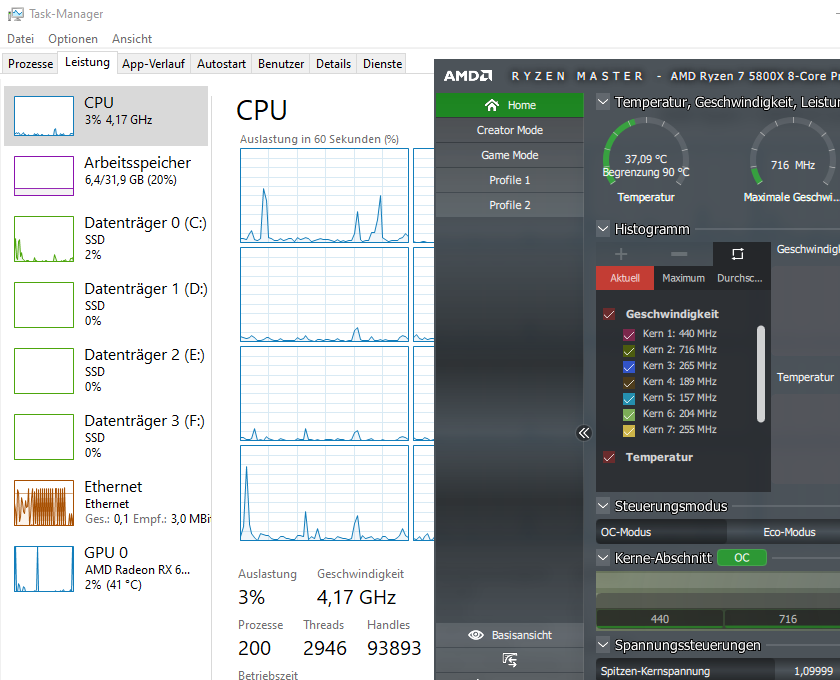Collapse the Histogramm section

coord(603,229)
